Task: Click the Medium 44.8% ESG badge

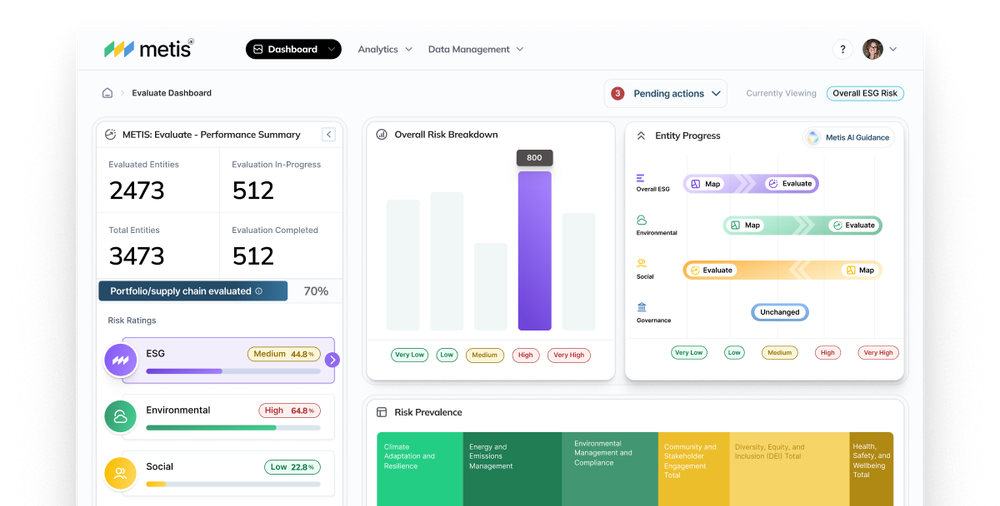Action: pyautogui.click(x=284, y=354)
